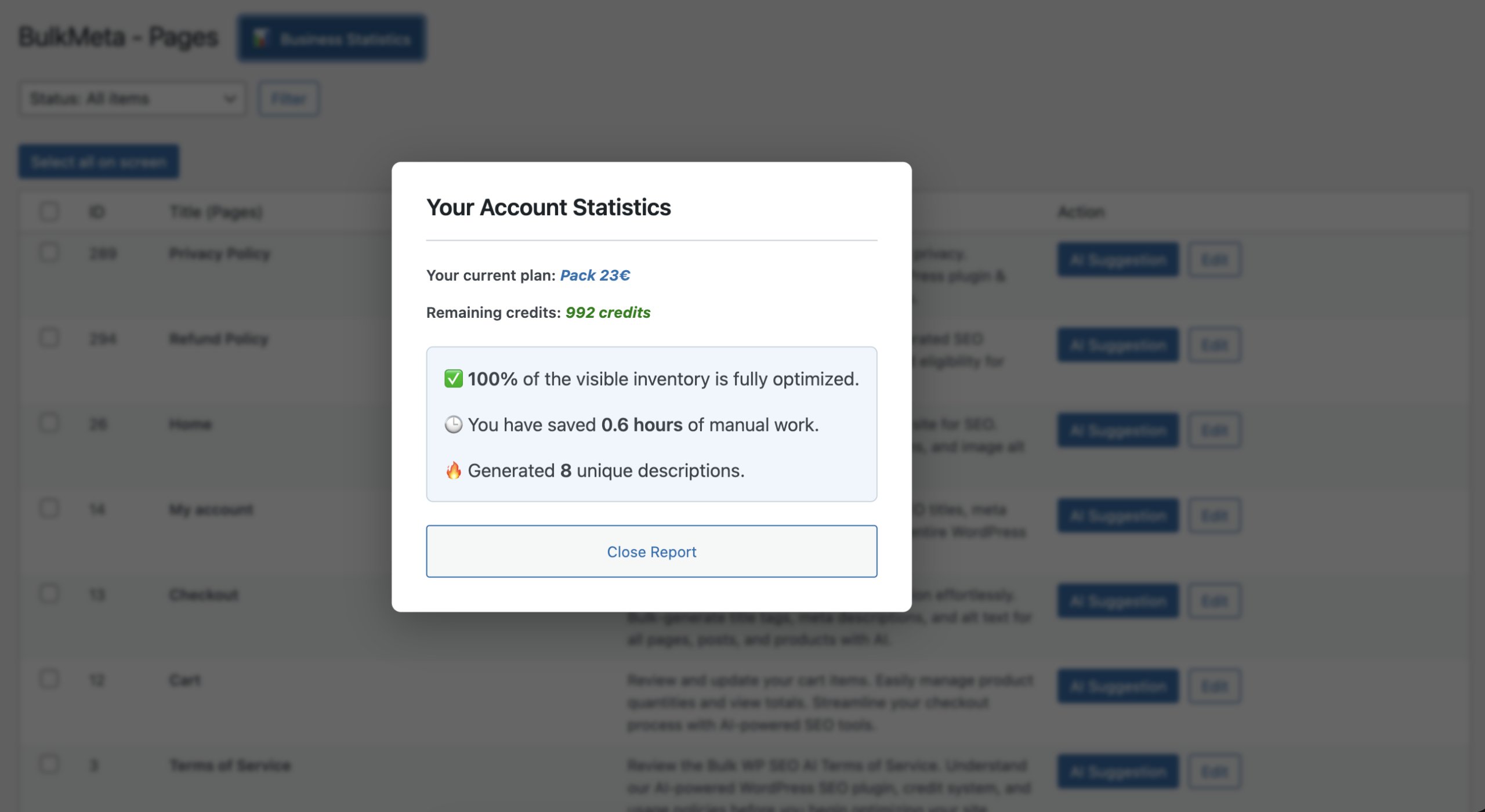Click the Close Report button

(x=651, y=551)
